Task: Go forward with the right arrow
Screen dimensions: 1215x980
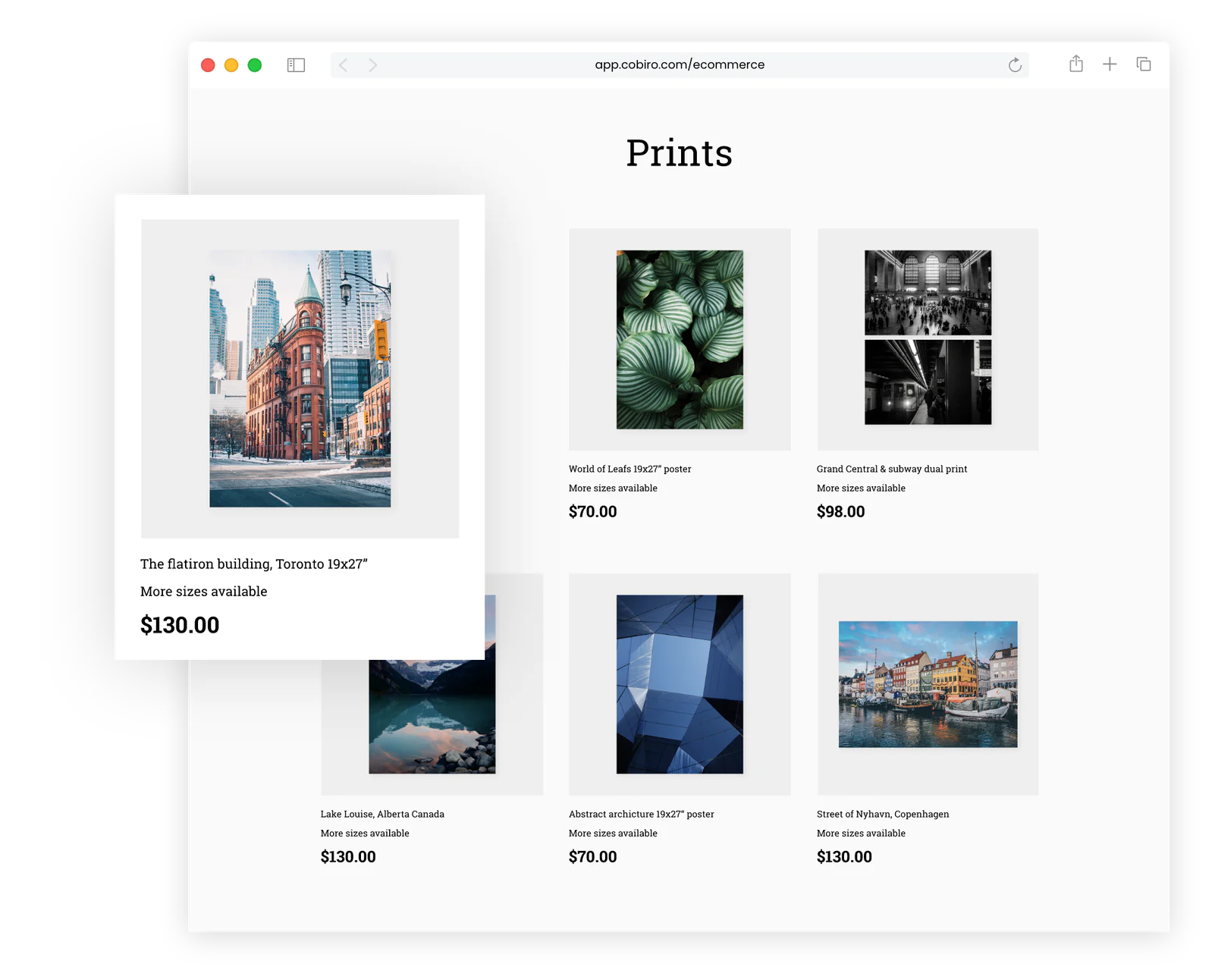Action: 372,65
